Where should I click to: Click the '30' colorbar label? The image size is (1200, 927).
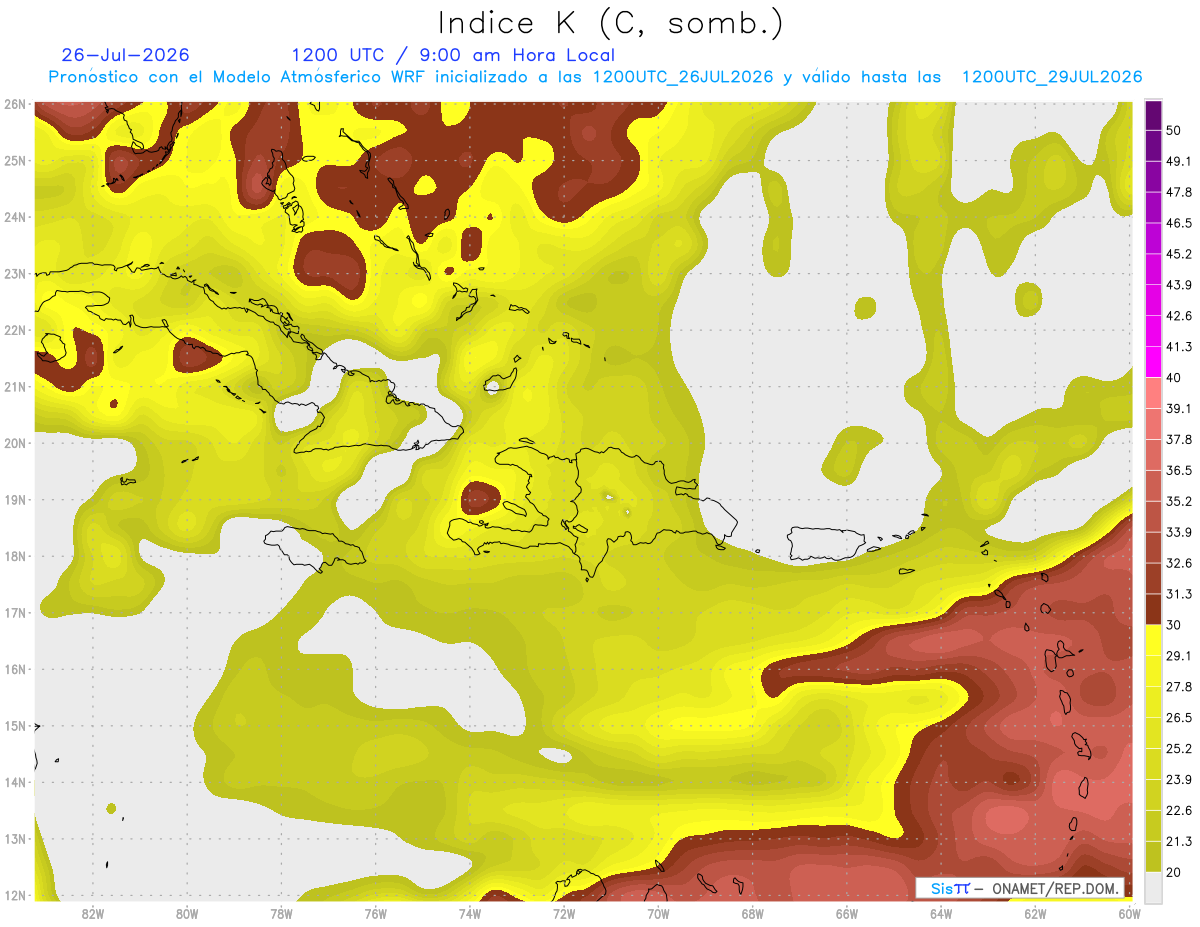[x=1175, y=625]
